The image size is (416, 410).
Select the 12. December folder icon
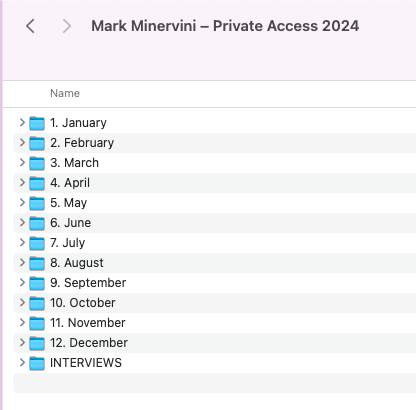coord(37,343)
